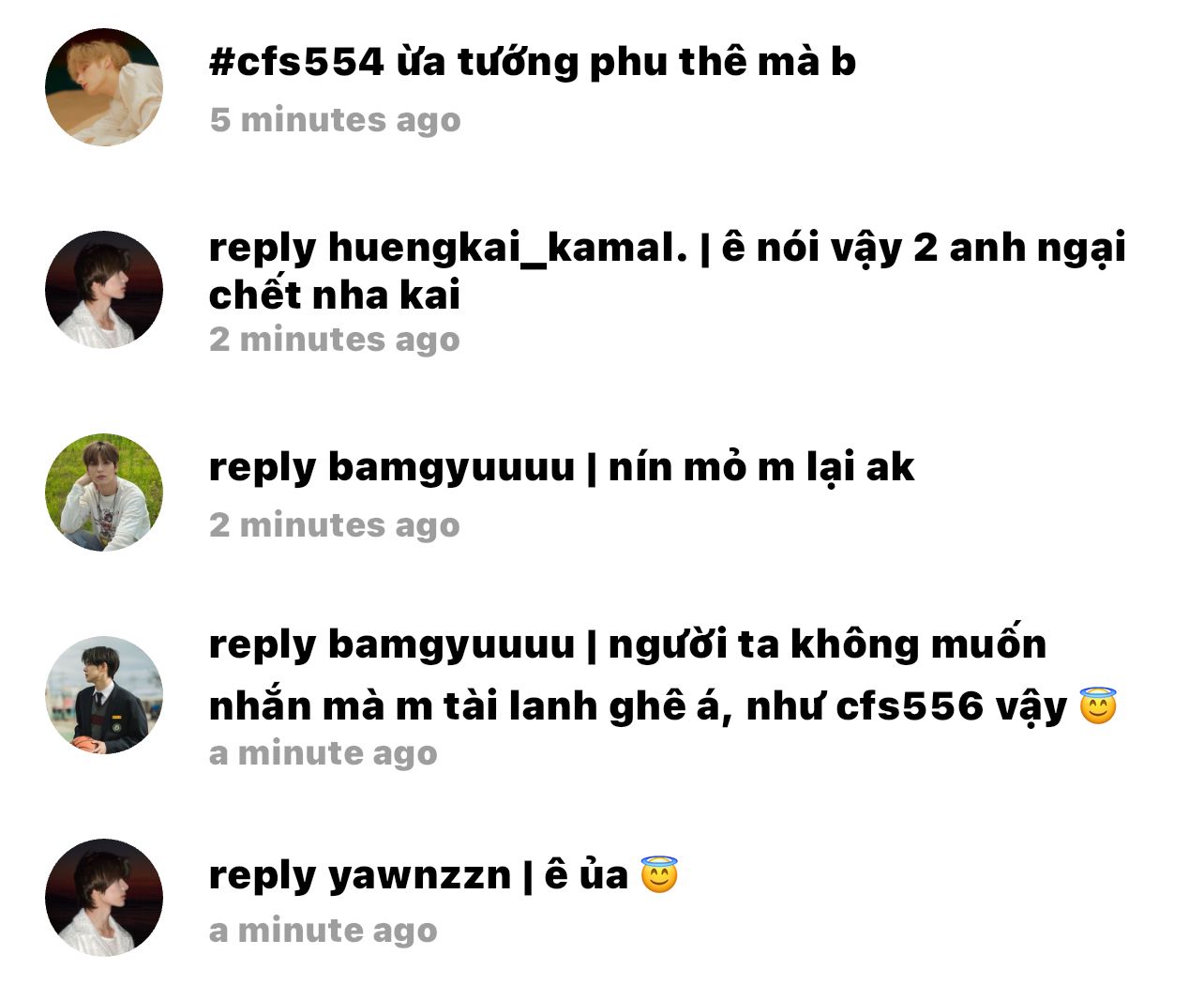
Task: Click bamgyuuuu in the 'nín mỏ' reply
Action: [451, 467]
